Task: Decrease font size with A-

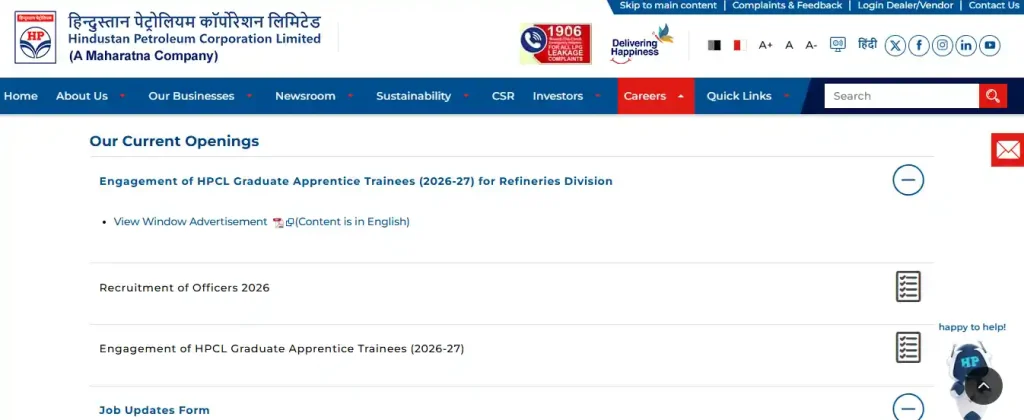Action: pyautogui.click(x=811, y=45)
